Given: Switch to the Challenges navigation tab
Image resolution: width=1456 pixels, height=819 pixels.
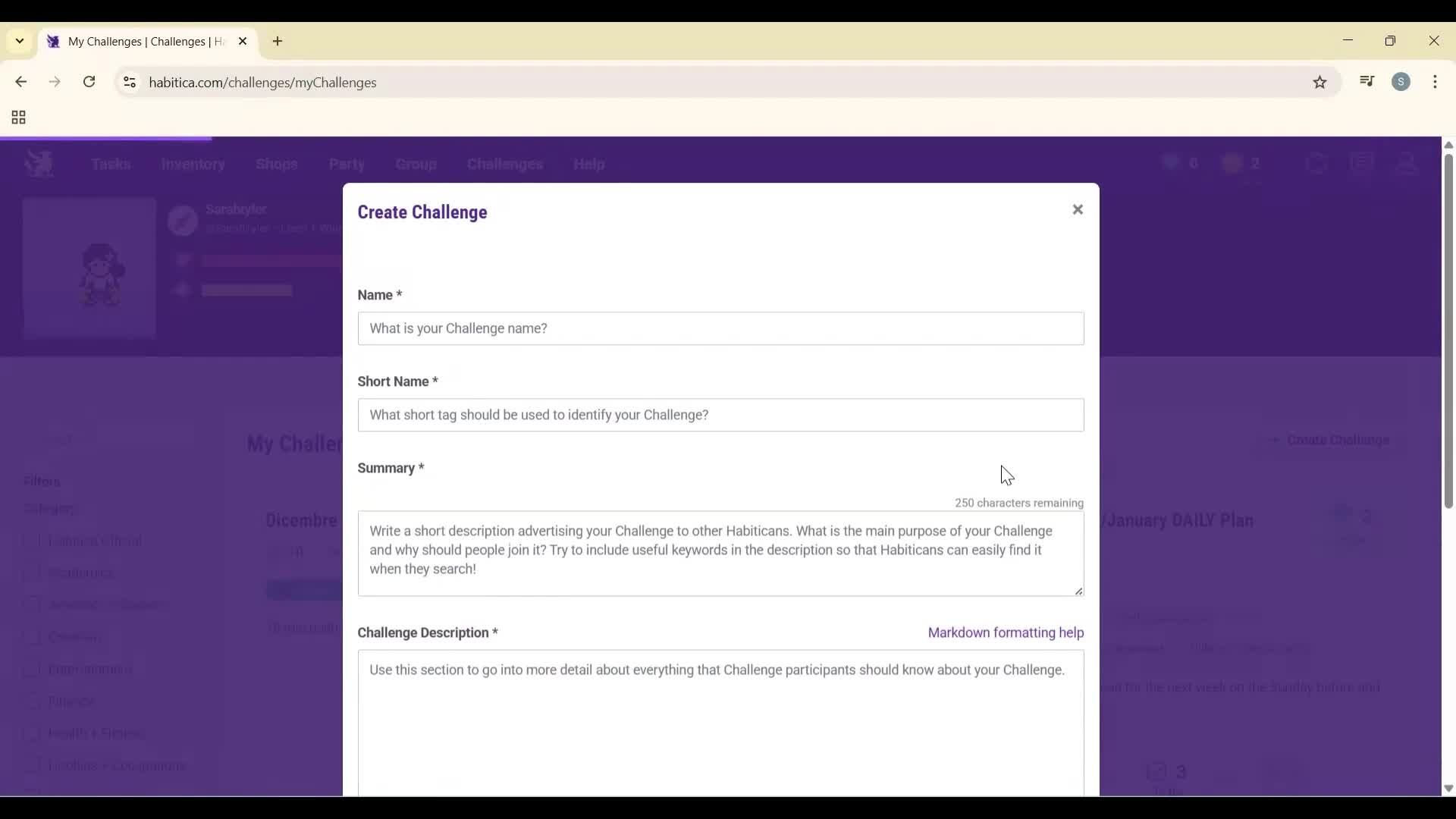Looking at the screenshot, I should click(x=505, y=164).
